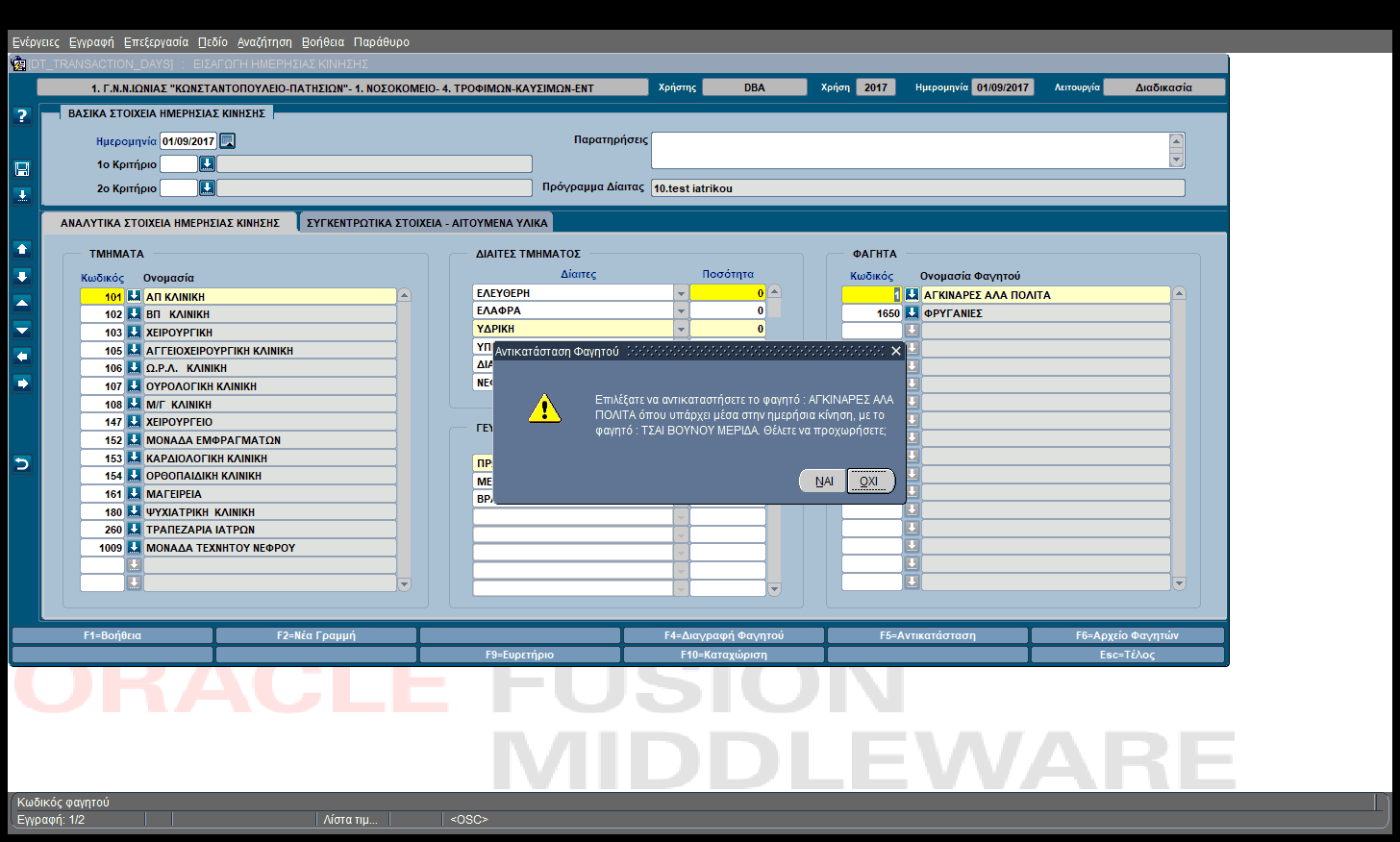The image size is (1400, 842).
Task: Open lookup list for 2ο Κριτήριο
Action: (207, 188)
